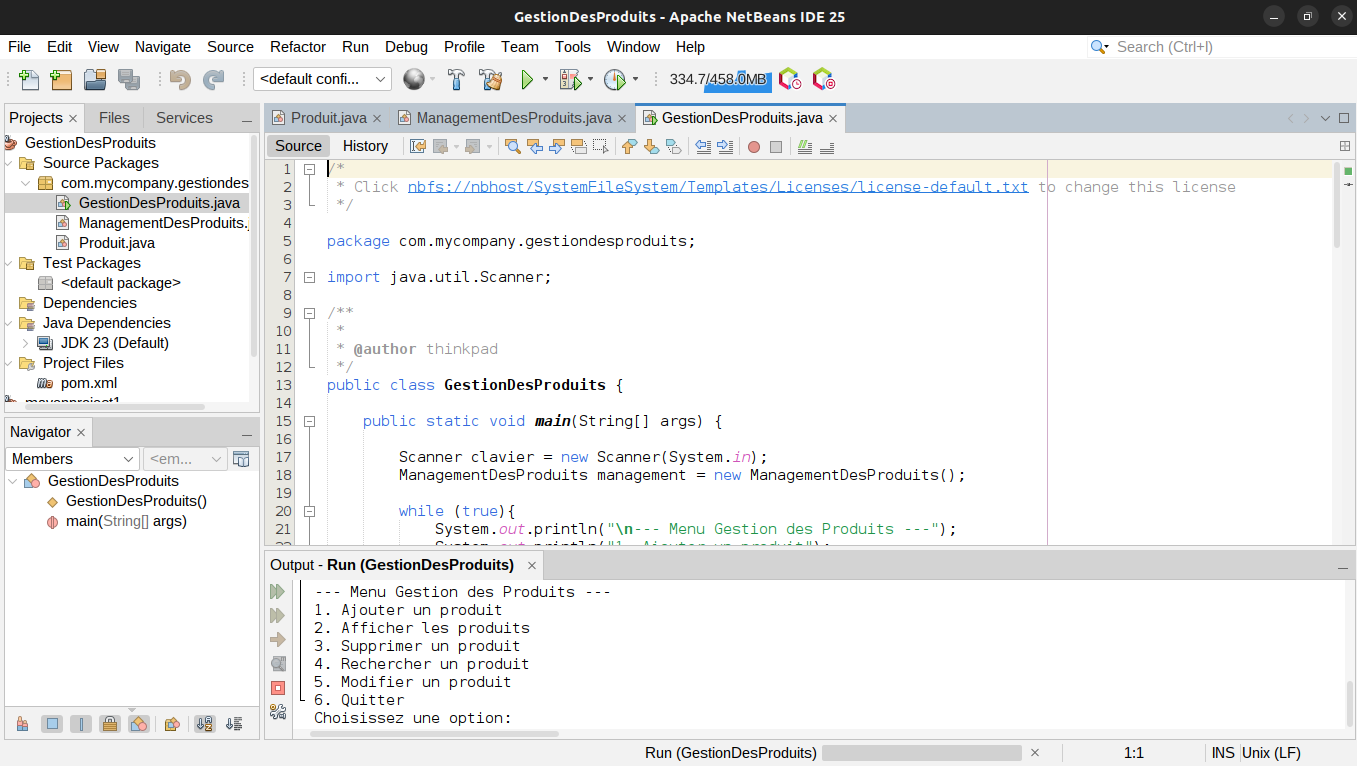Click the Shift Line Left icon
Image resolution: width=1357 pixels, height=766 pixels.
coord(703,146)
